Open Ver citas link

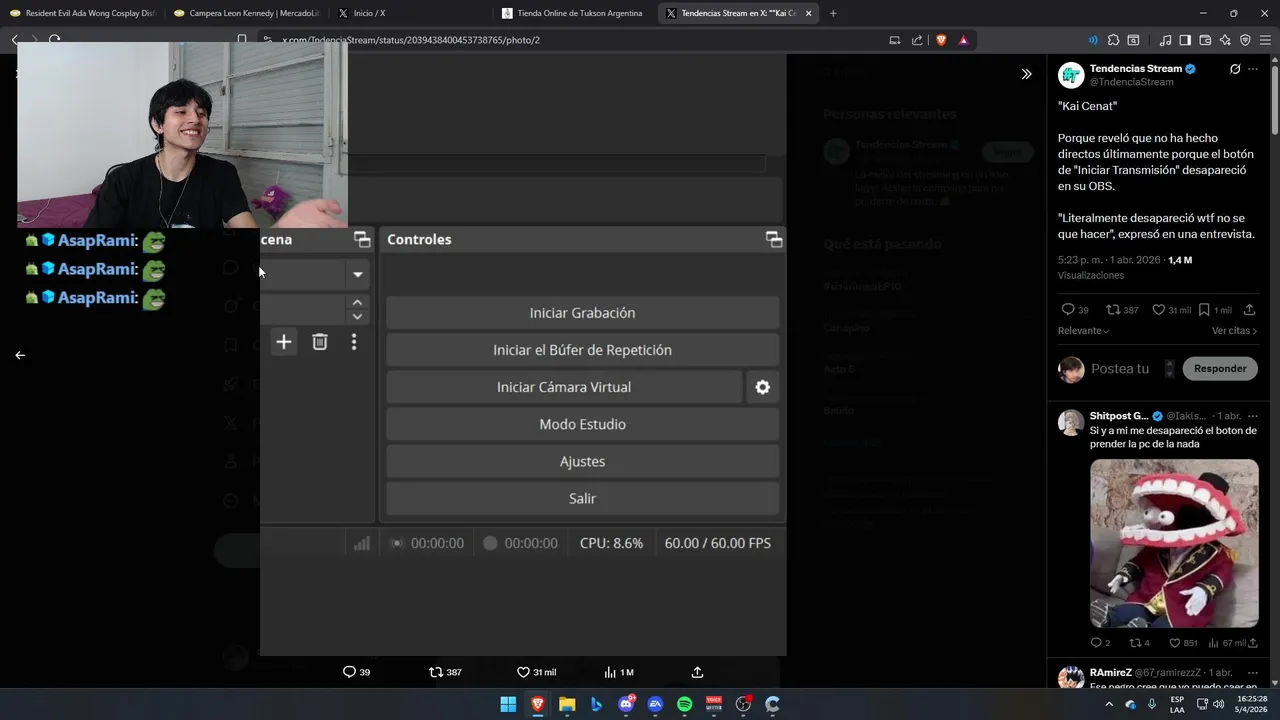(1234, 331)
